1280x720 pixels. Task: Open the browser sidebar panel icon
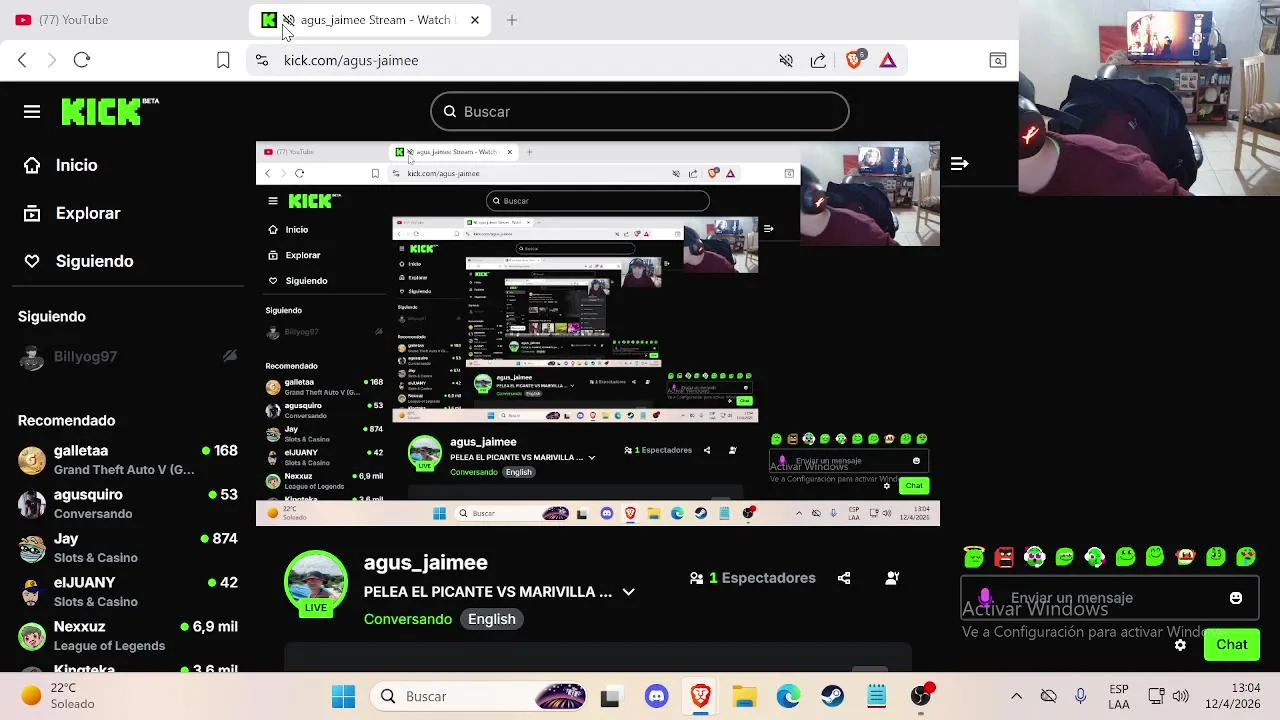[x=998, y=60]
